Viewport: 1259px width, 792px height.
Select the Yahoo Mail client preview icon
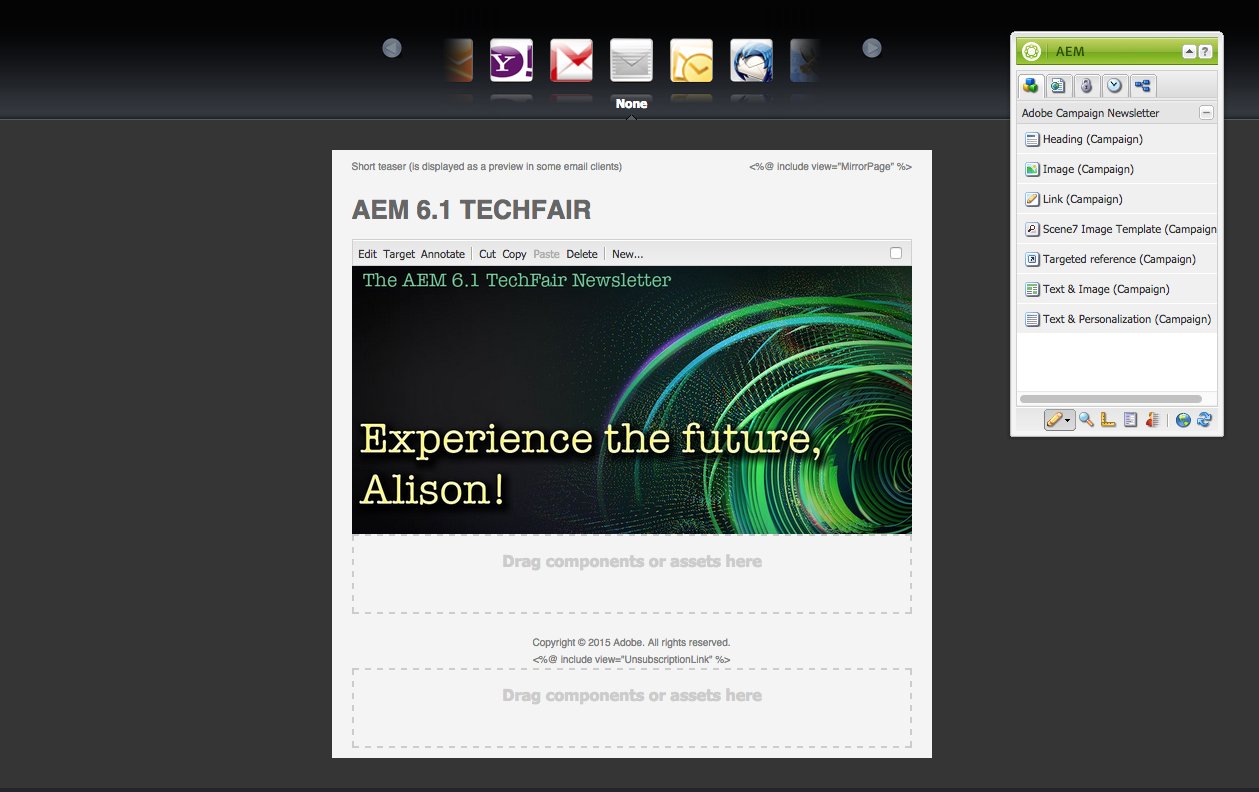pos(511,60)
